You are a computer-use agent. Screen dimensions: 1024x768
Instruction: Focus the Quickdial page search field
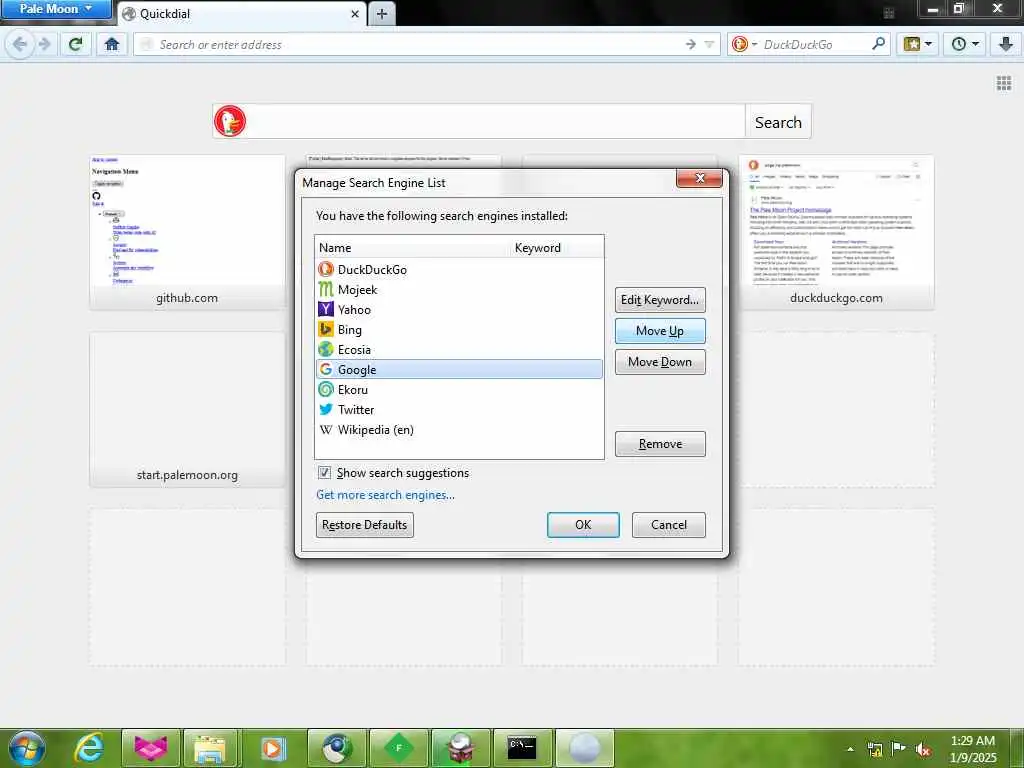coord(496,121)
